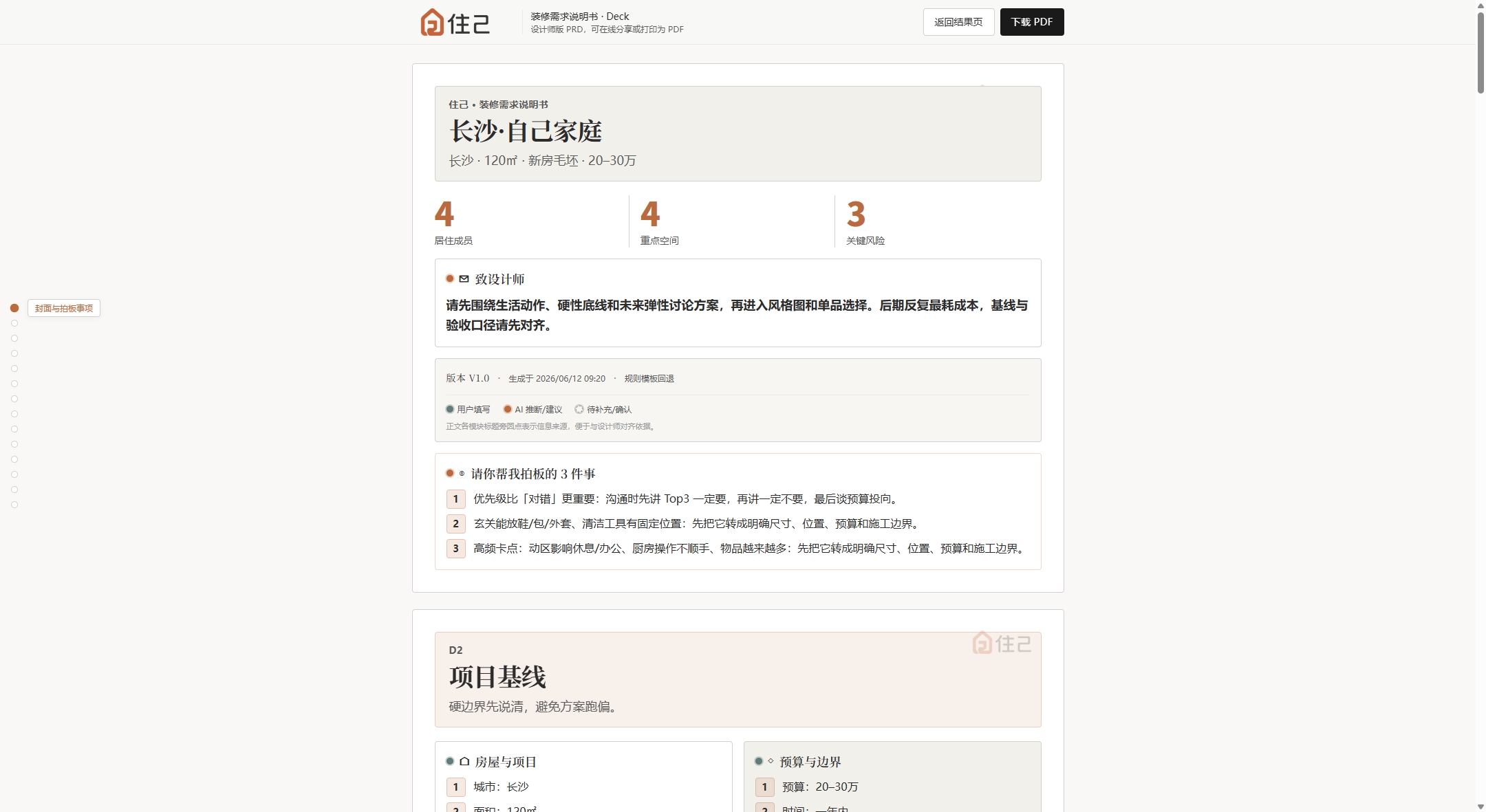The width and height of the screenshot is (1486, 812).
Task: Click numbered badge 1 before 优先级比「对错」更重要
Action: (455, 499)
